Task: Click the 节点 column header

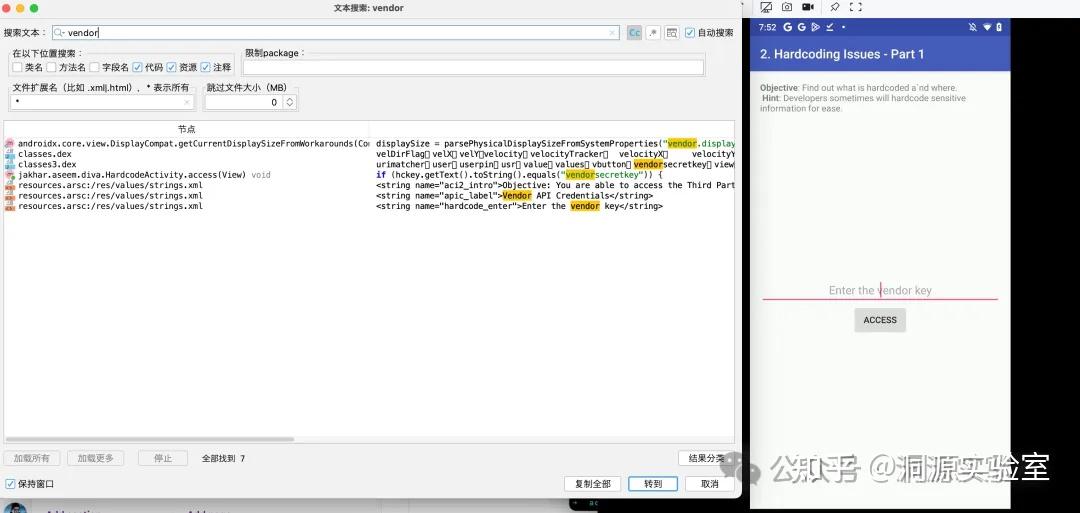Action: pyautogui.click(x=187, y=129)
